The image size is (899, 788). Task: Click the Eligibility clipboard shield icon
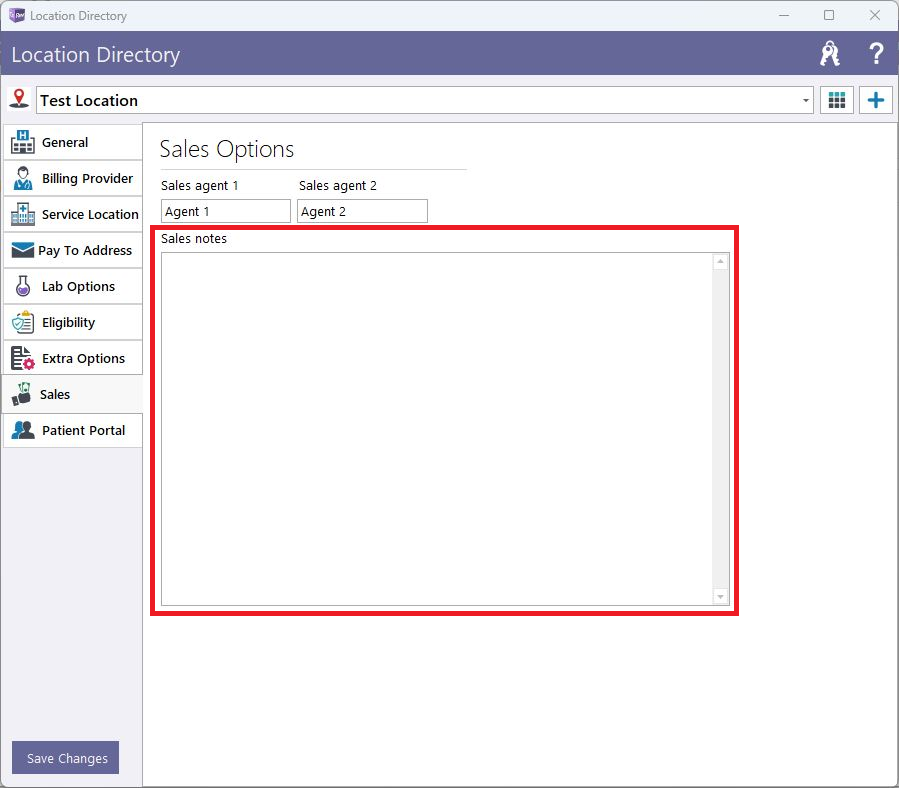pos(22,322)
